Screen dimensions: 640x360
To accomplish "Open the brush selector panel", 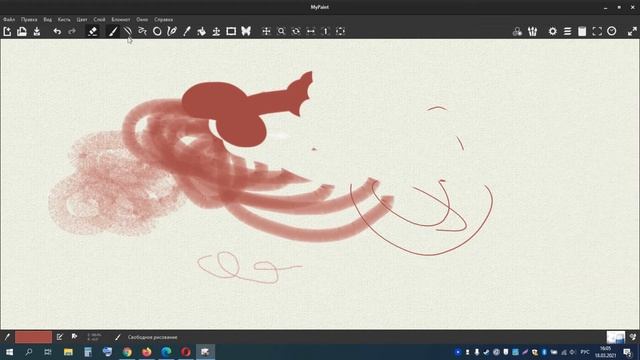I will 532,31.
